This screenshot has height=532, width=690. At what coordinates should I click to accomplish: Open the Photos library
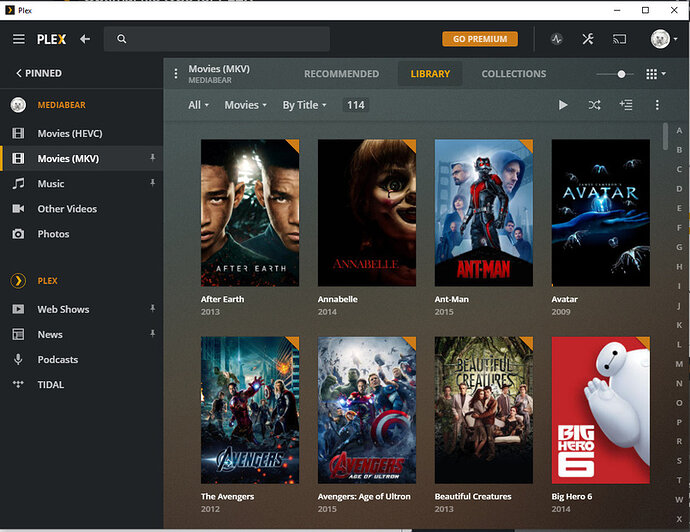pos(53,234)
